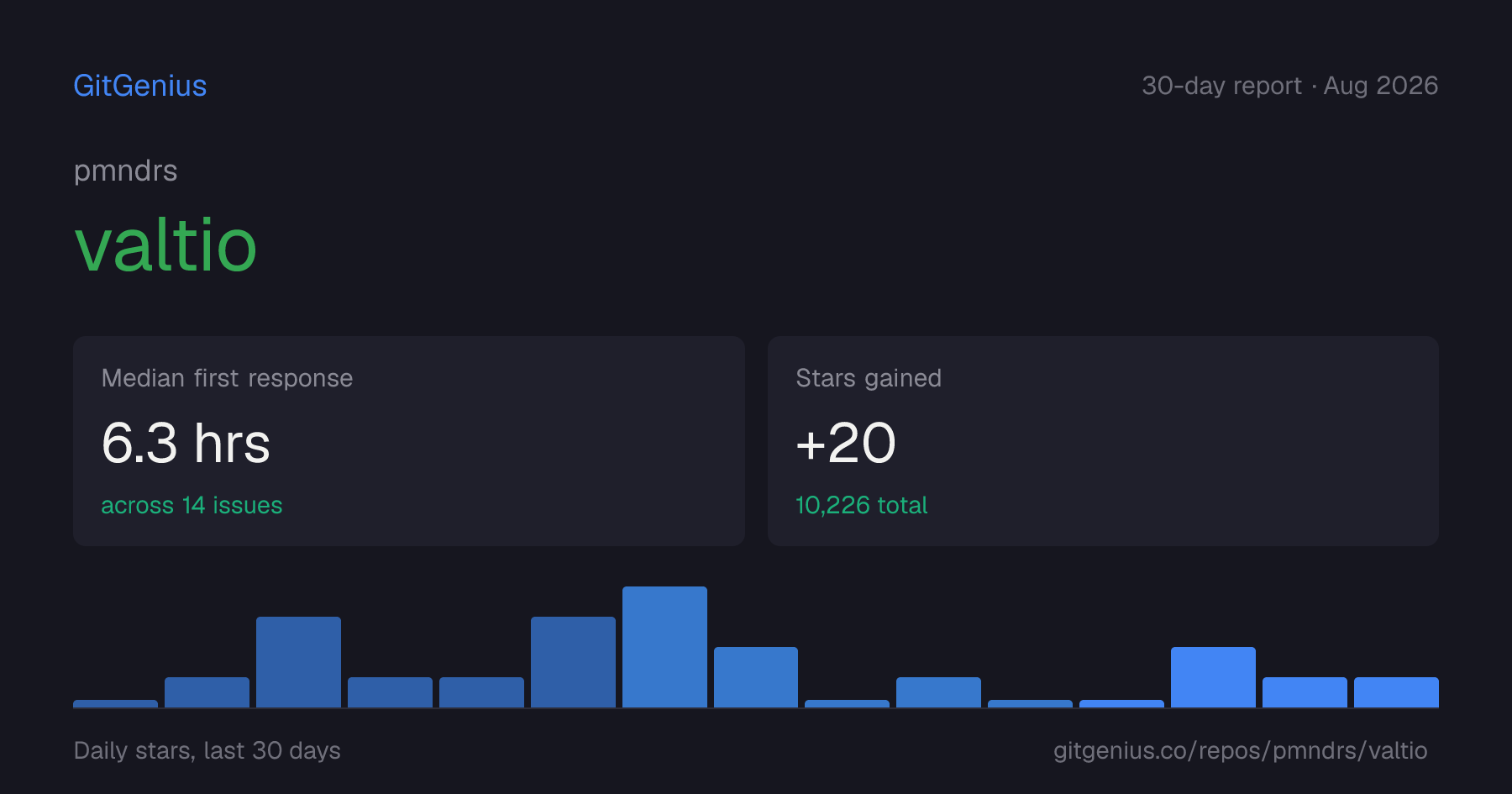Click the +20 stars value
The image size is (1512, 794).
(x=846, y=443)
